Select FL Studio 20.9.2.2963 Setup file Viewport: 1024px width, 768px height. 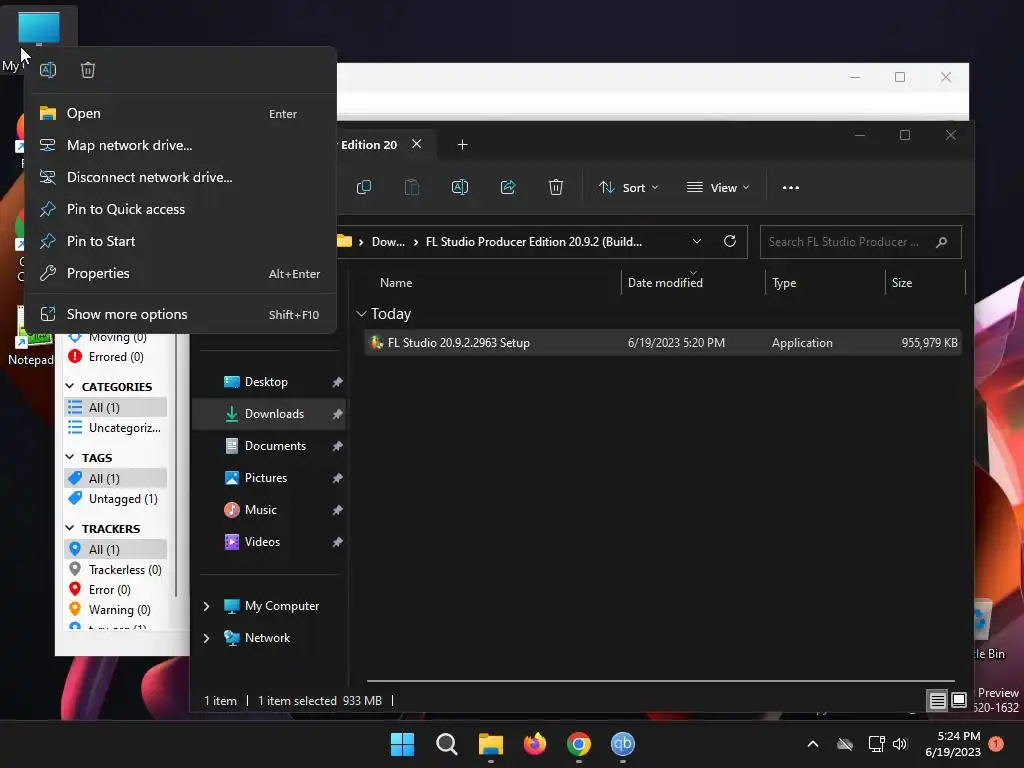pyautogui.click(x=663, y=343)
